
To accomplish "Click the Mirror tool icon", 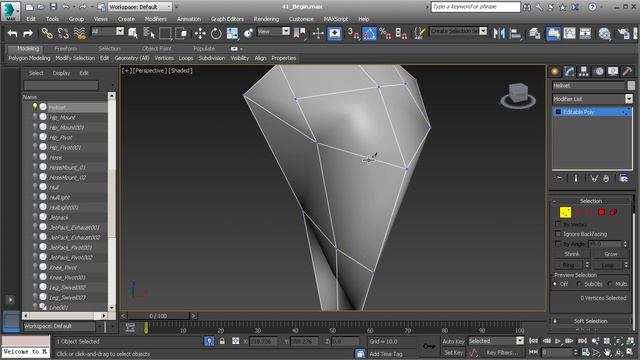I will (499, 33).
